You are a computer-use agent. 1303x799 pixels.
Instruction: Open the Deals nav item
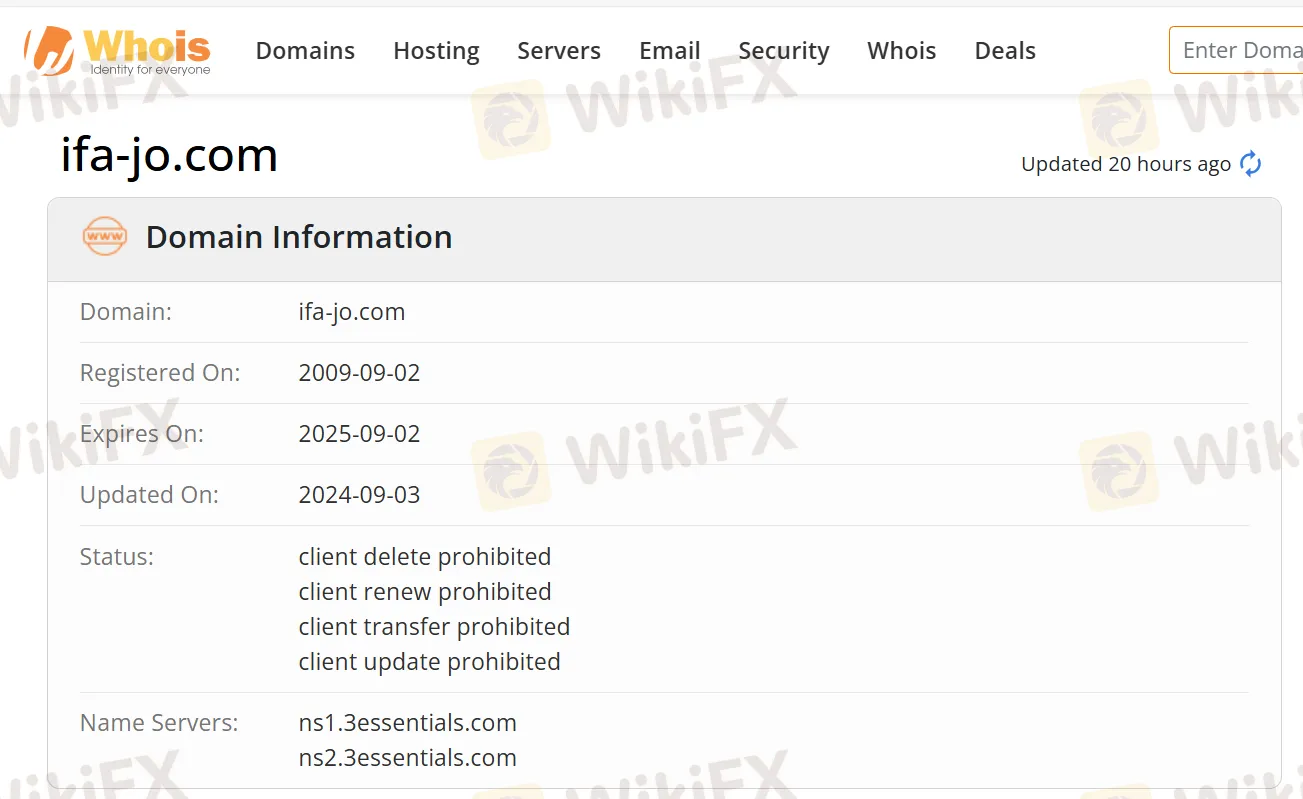point(1005,51)
